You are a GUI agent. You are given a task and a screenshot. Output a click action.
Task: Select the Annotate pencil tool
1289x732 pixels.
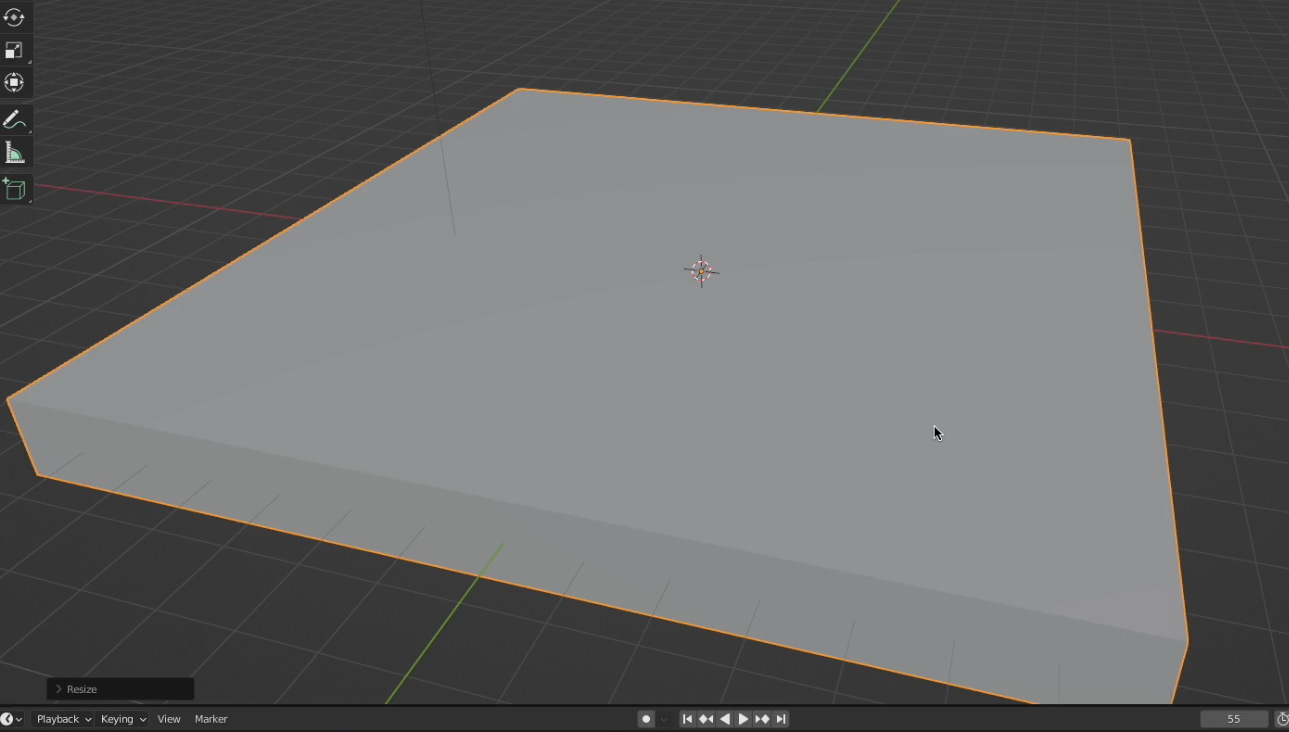coord(14,120)
